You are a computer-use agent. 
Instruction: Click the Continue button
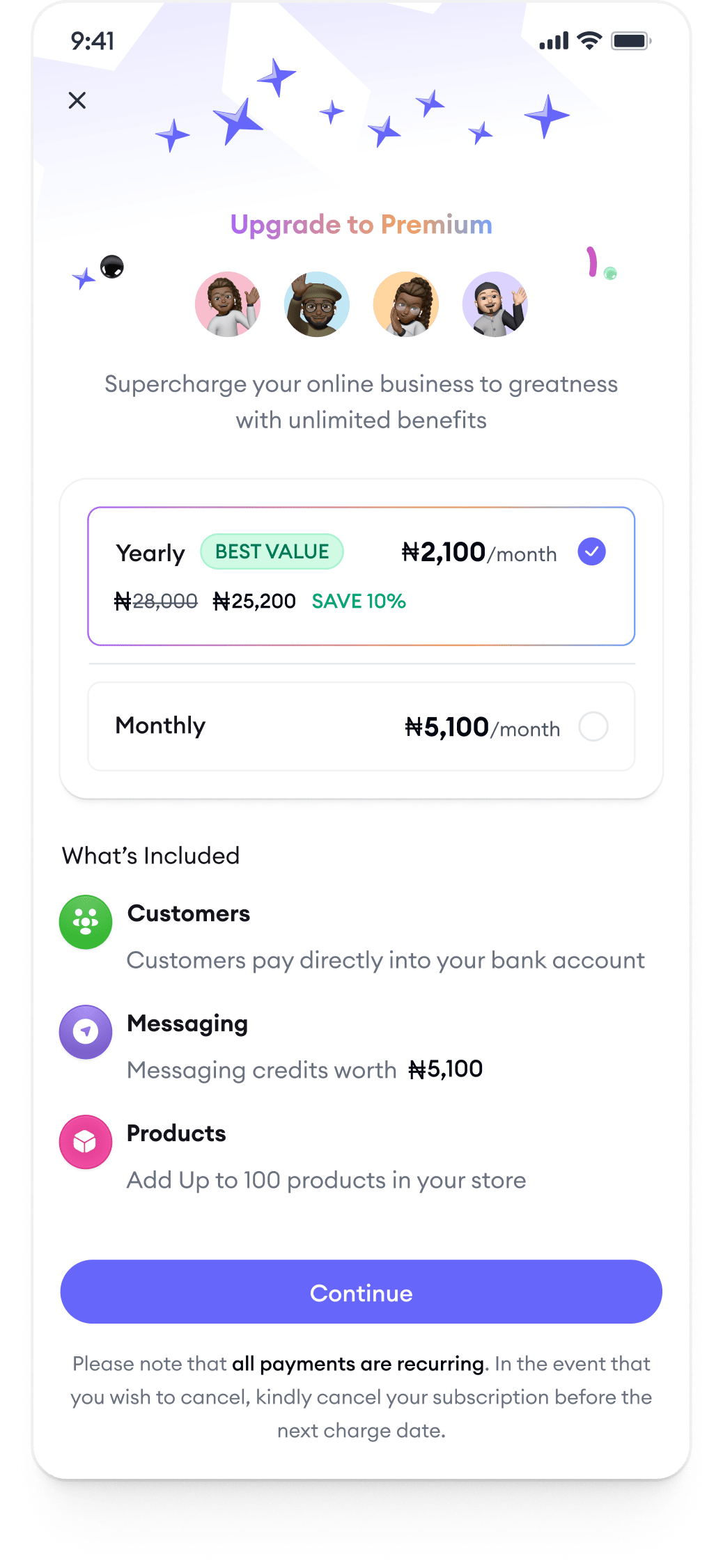[x=361, y=1292]
